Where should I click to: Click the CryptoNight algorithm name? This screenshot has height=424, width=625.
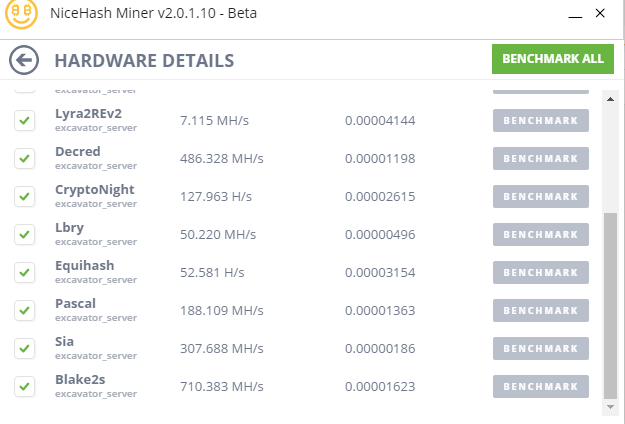94,190
